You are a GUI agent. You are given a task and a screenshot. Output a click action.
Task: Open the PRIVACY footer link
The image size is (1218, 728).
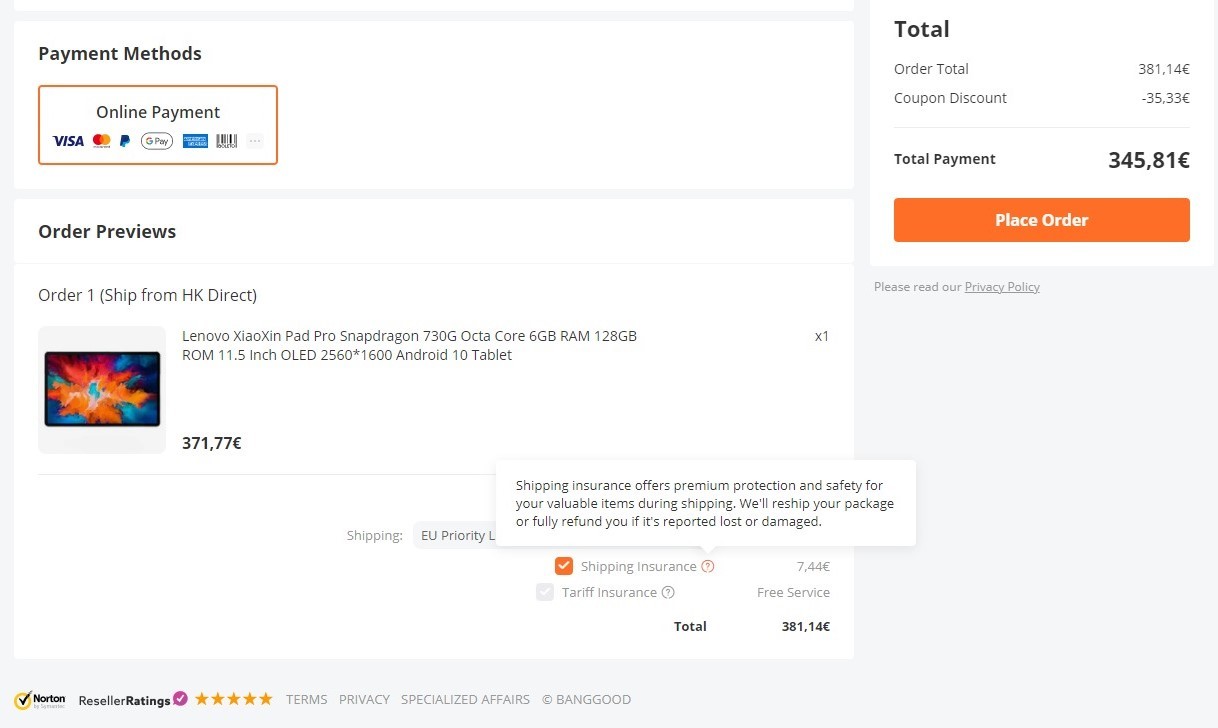click(x=364, y=700)
